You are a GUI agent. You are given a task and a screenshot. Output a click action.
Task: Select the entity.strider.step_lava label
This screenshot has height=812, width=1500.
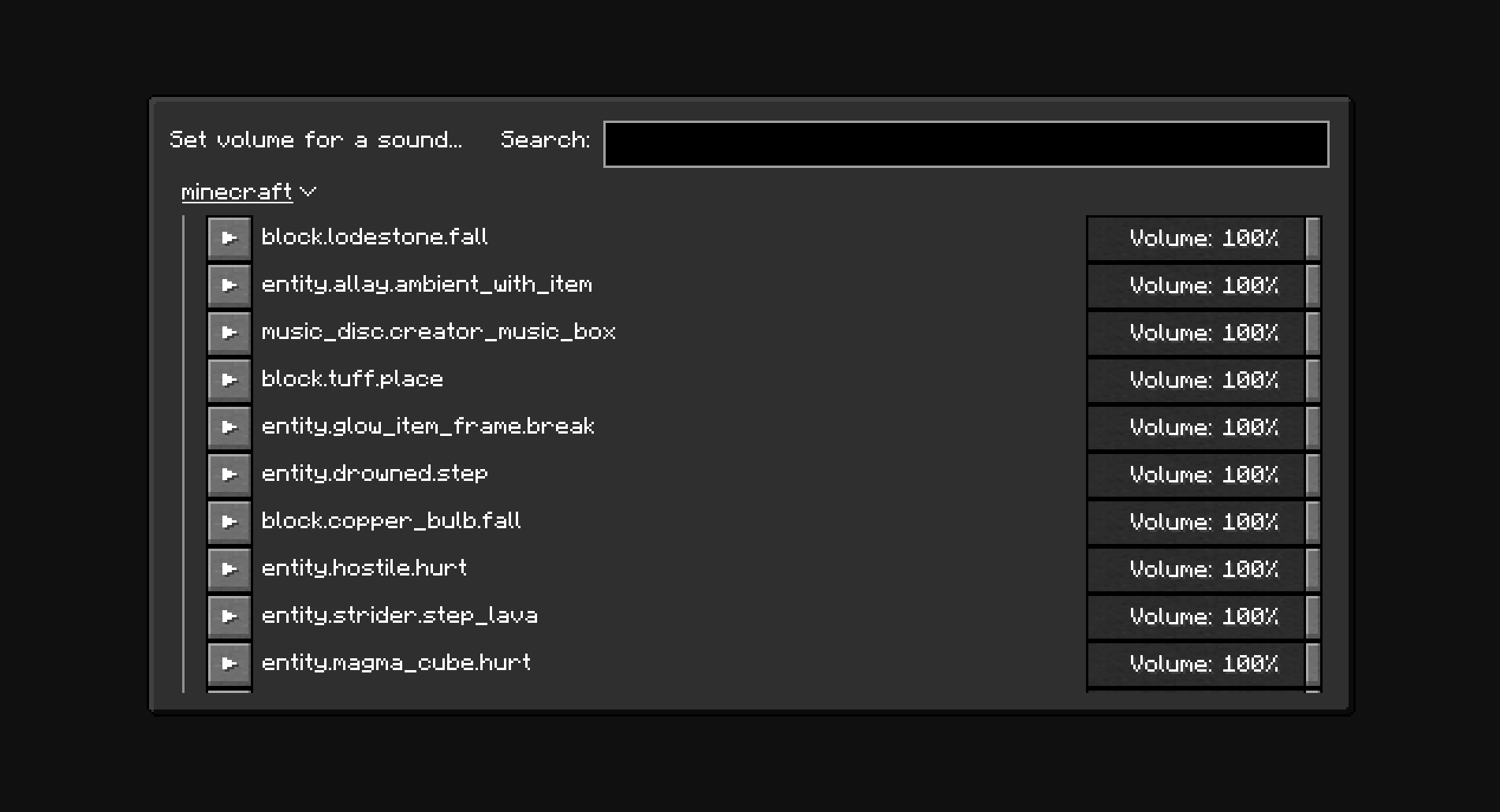[x=400, y=616]
